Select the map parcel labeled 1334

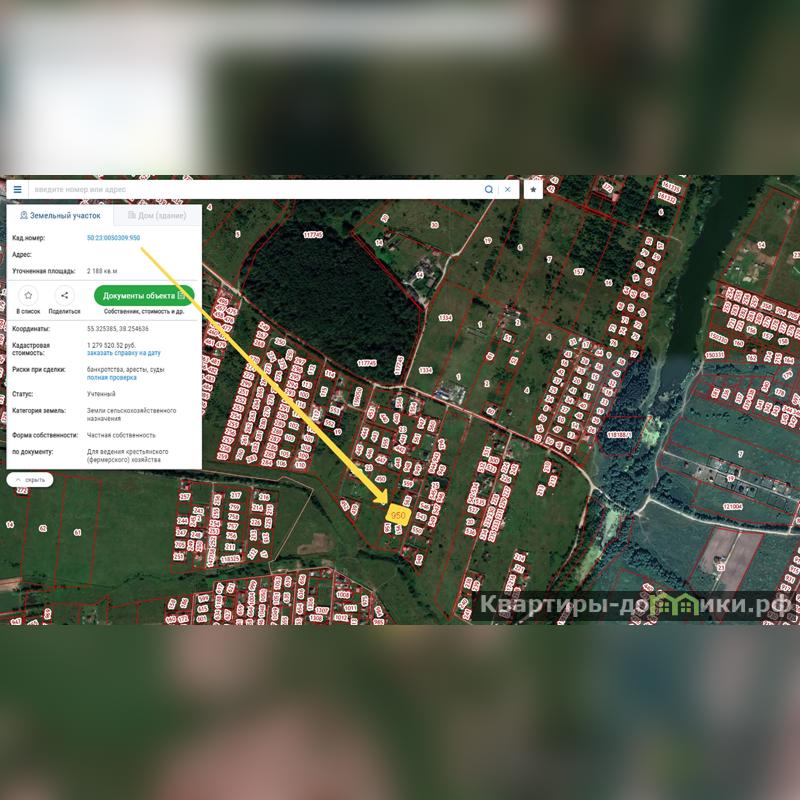coord(445,317)
